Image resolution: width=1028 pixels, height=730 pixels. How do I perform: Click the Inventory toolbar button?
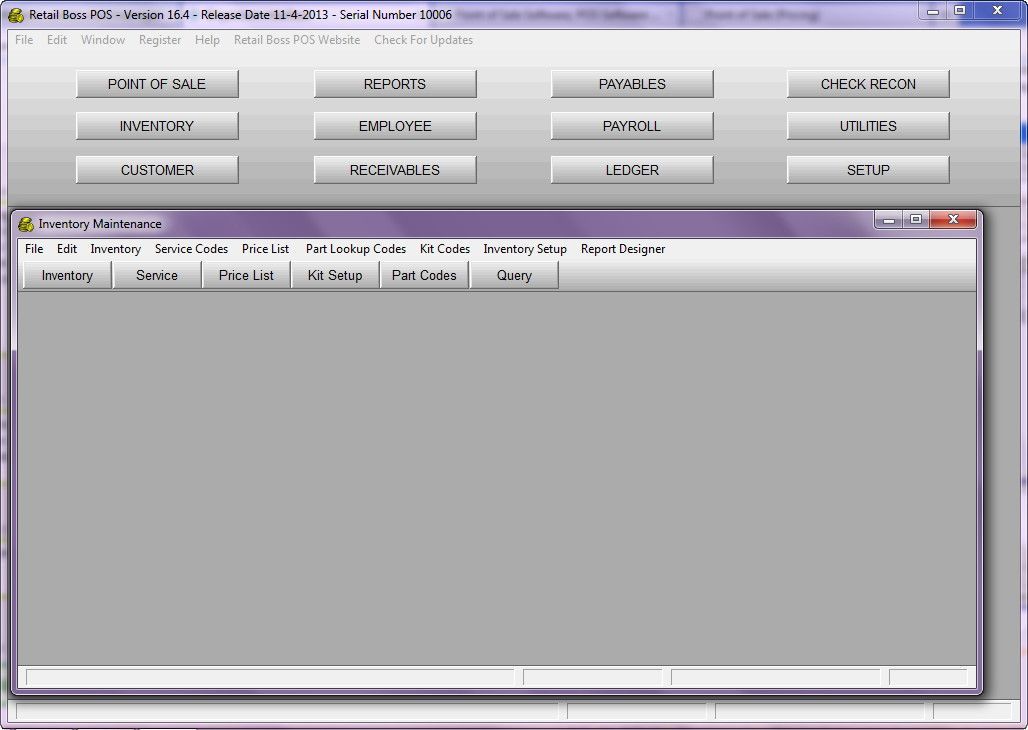(67, 275)
